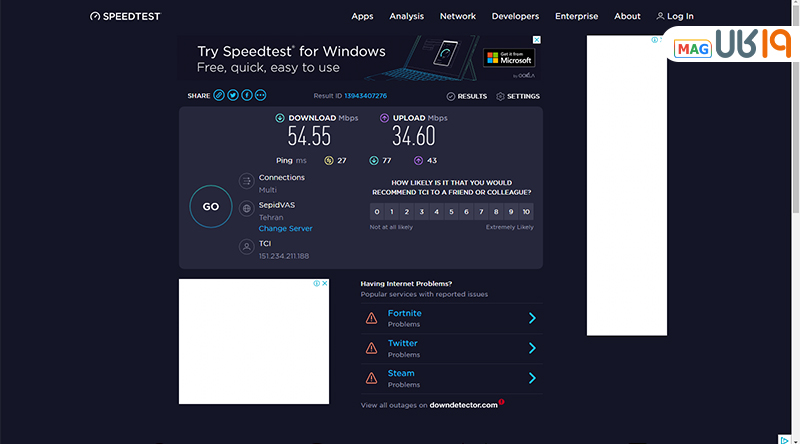Image resolution: width=800 pixels, height=444 pixels.
Task: Share the result on Twitter
Action: click(233, 95)
